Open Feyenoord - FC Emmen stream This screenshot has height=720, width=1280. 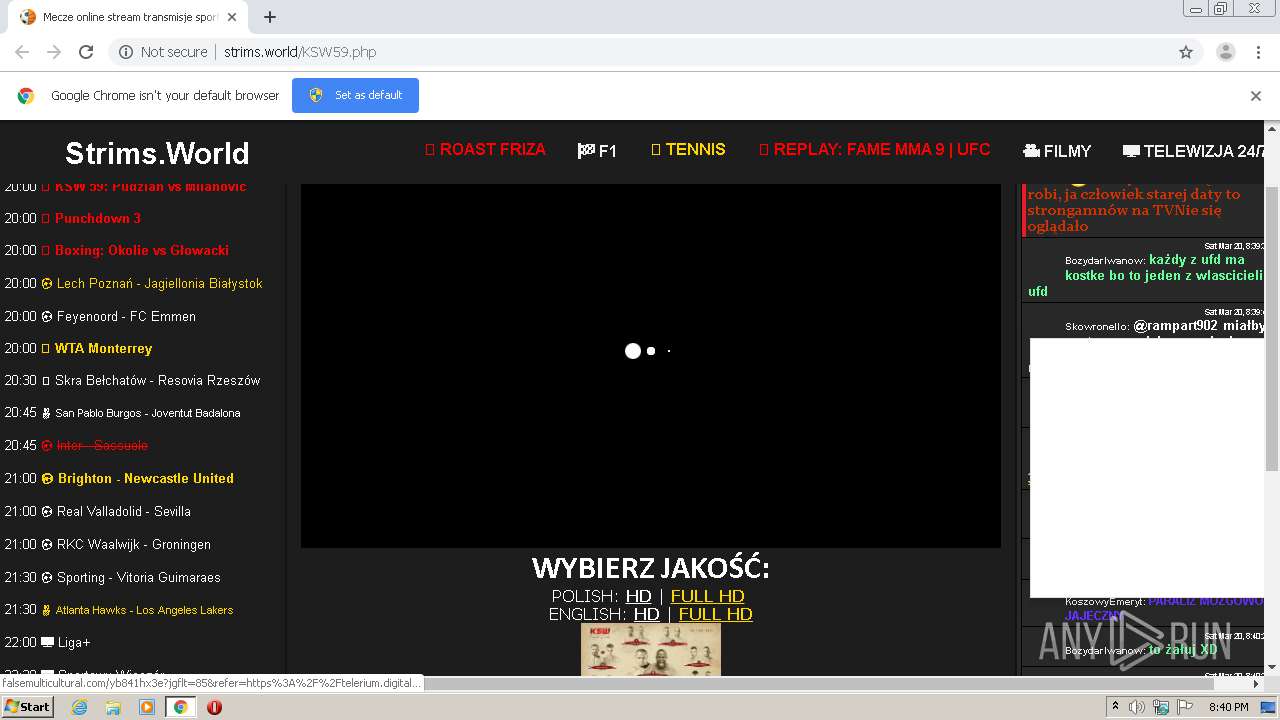click(126, 316)
